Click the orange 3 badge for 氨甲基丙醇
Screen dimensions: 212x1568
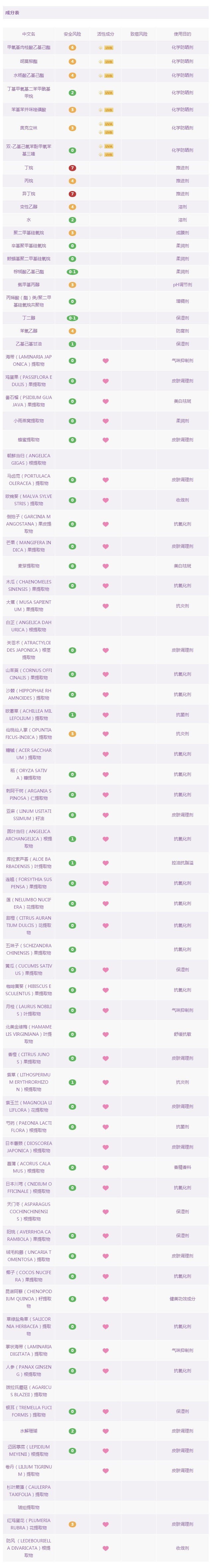click(72, 284)
